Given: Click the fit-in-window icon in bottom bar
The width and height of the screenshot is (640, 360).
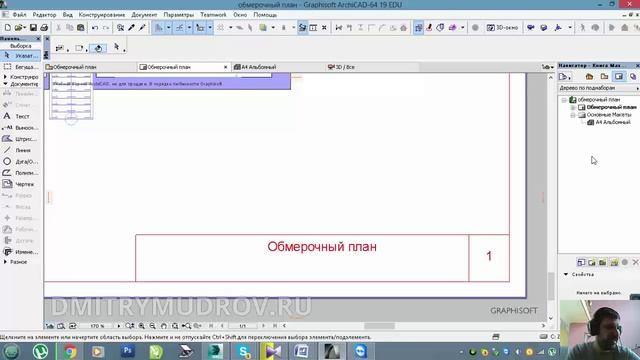Looking at the screenshot, I should (175, 326).
